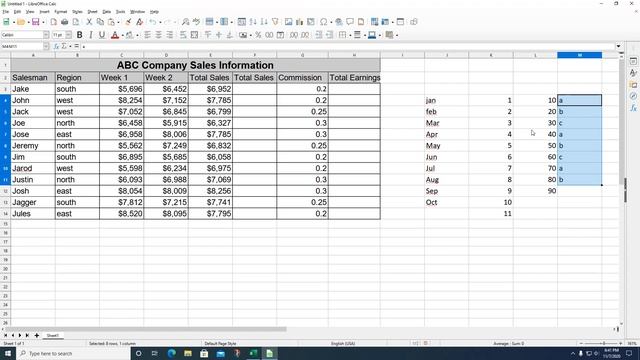640x360 pixels.
Task: Click the sidebar Functions icon
Action: (633, 108)
